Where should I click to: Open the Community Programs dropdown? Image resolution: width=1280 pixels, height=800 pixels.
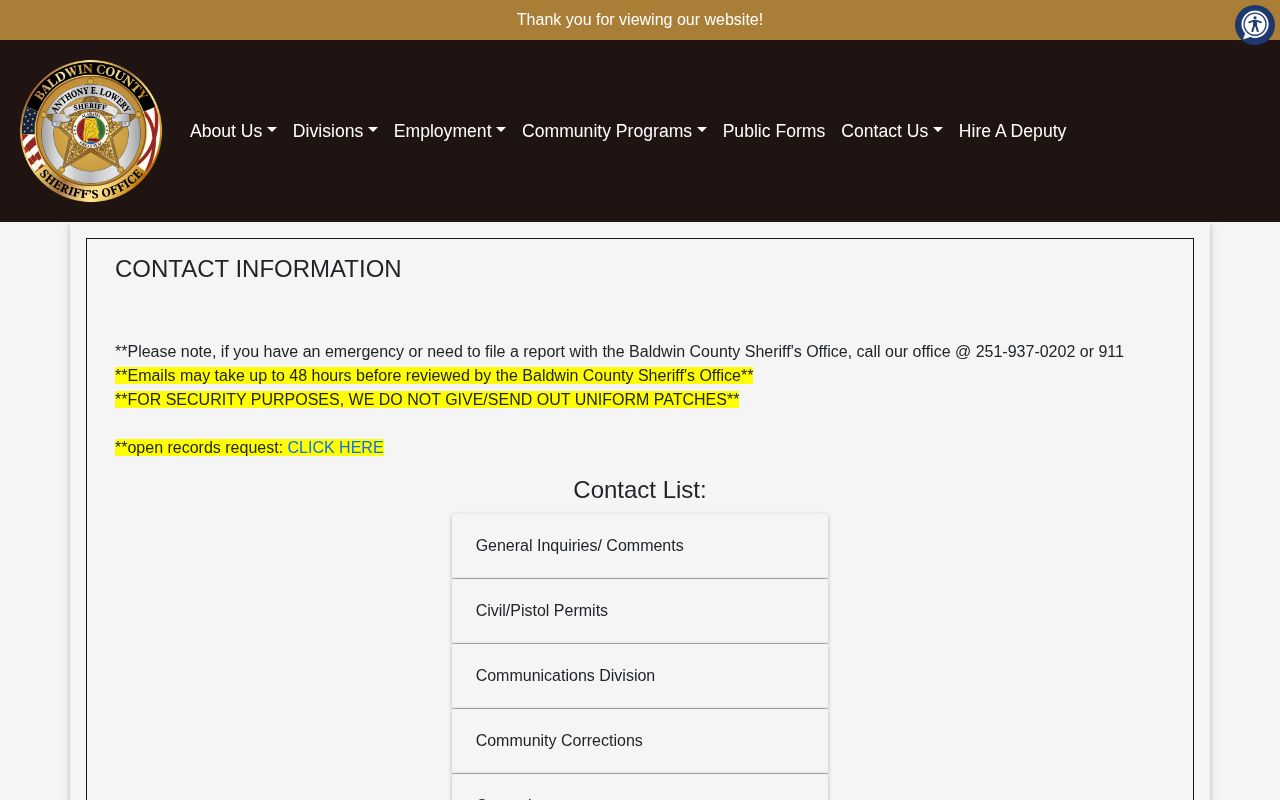point(614,131)
